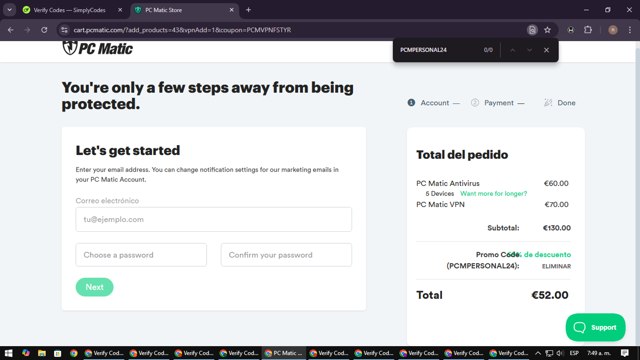640x360 pixels.
Task: Open the Extensions puzzle-piece menu
Action: pyautogui.click(x=588, y=30)
